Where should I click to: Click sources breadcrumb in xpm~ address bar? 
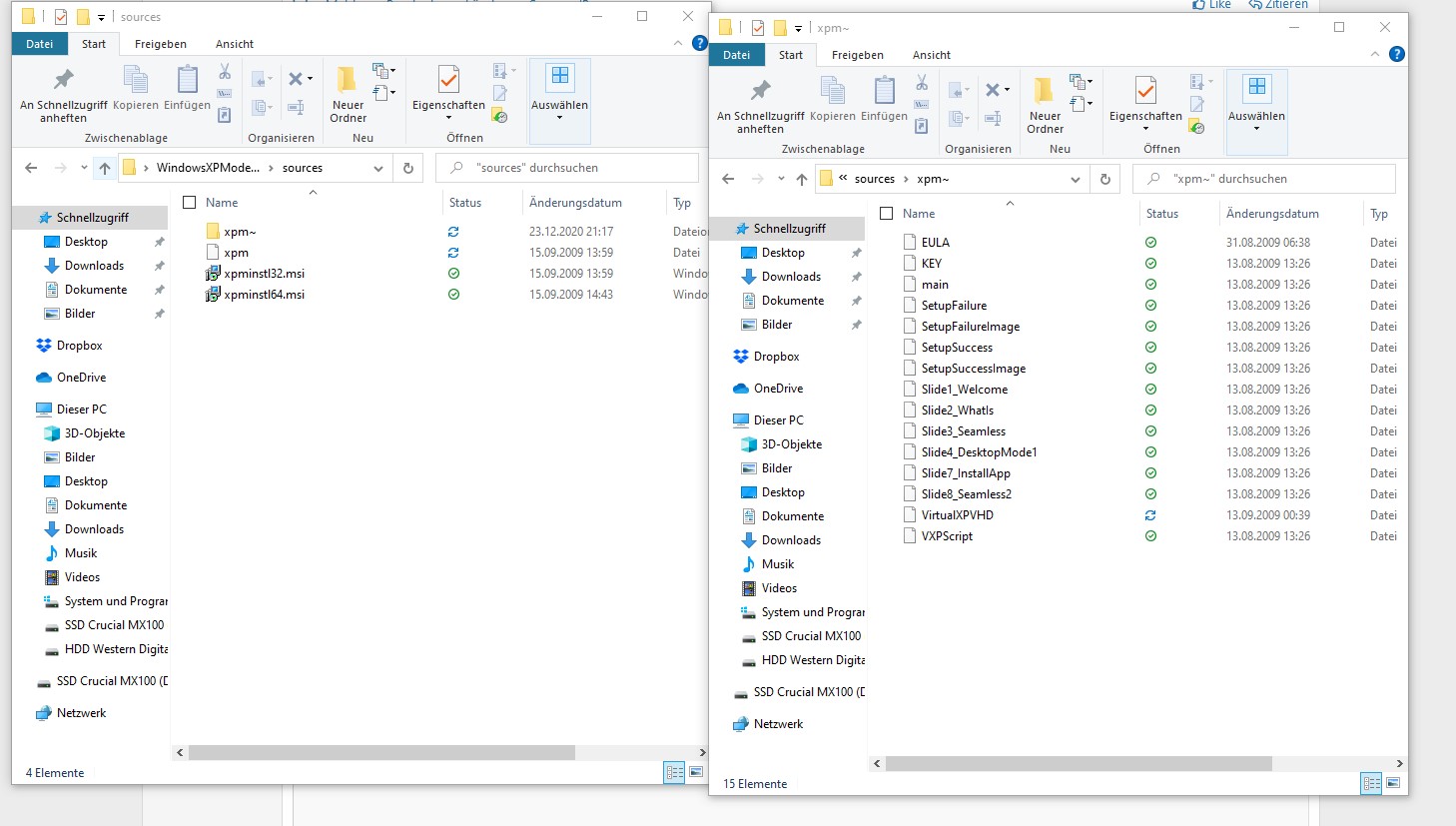tap(875, 179)
